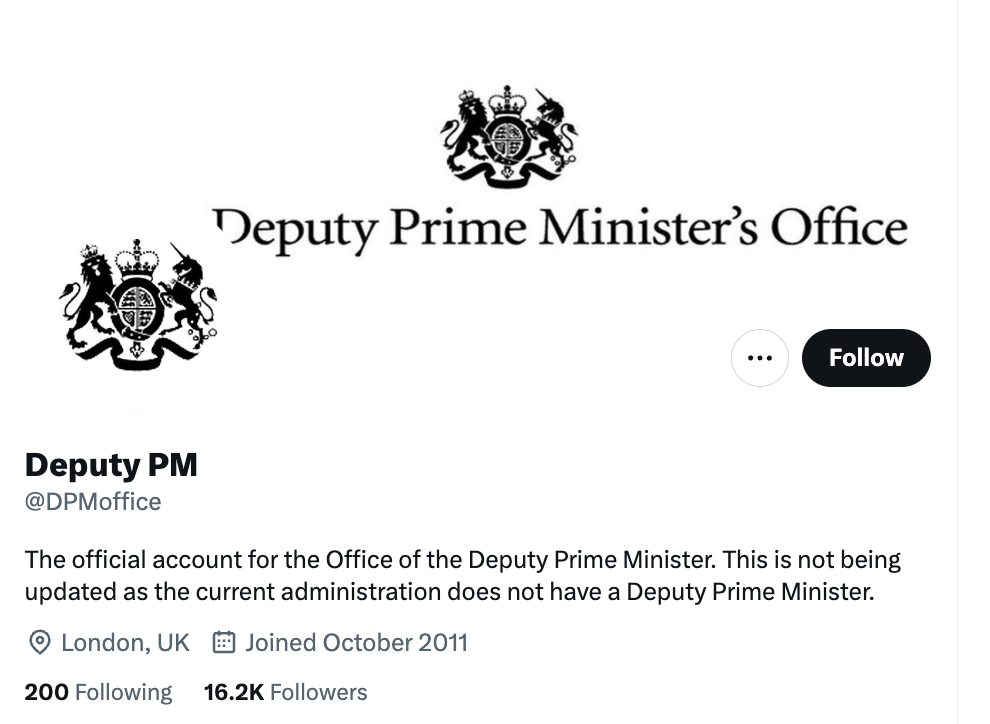
Task: Open the 200 Following list
Action: pyautogui.click(x=98, y=692)
